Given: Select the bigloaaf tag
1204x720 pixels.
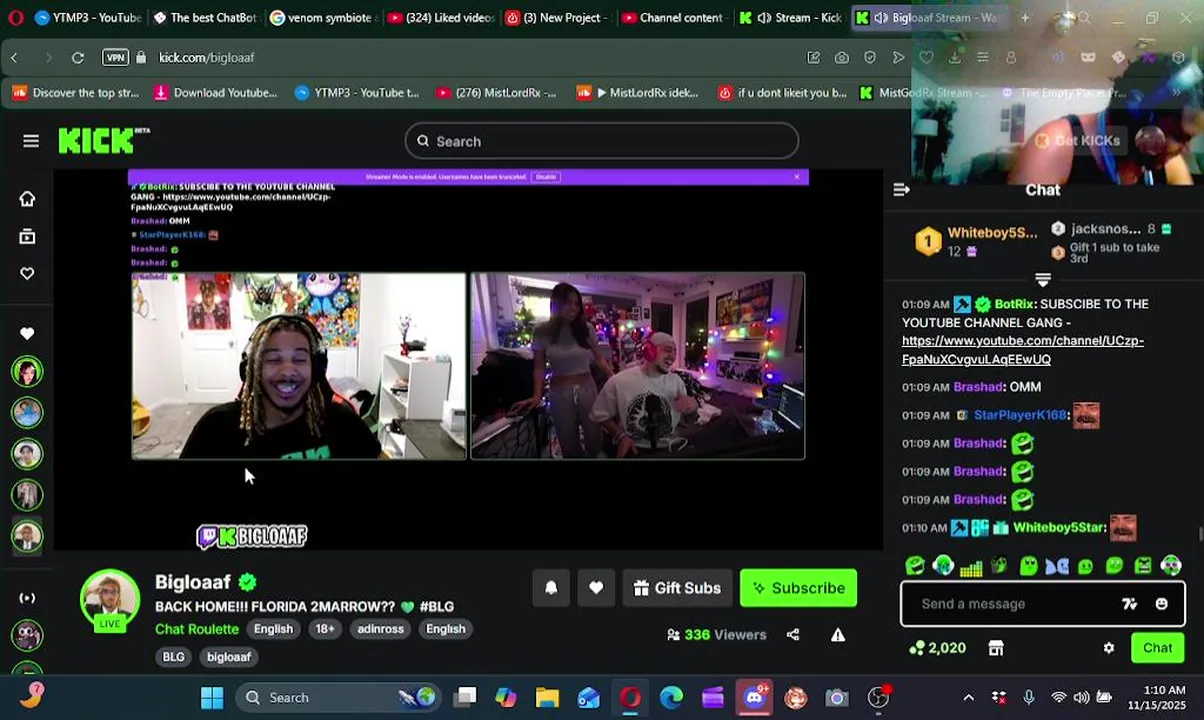Looking at the screenshot, I should coord(229,657).
